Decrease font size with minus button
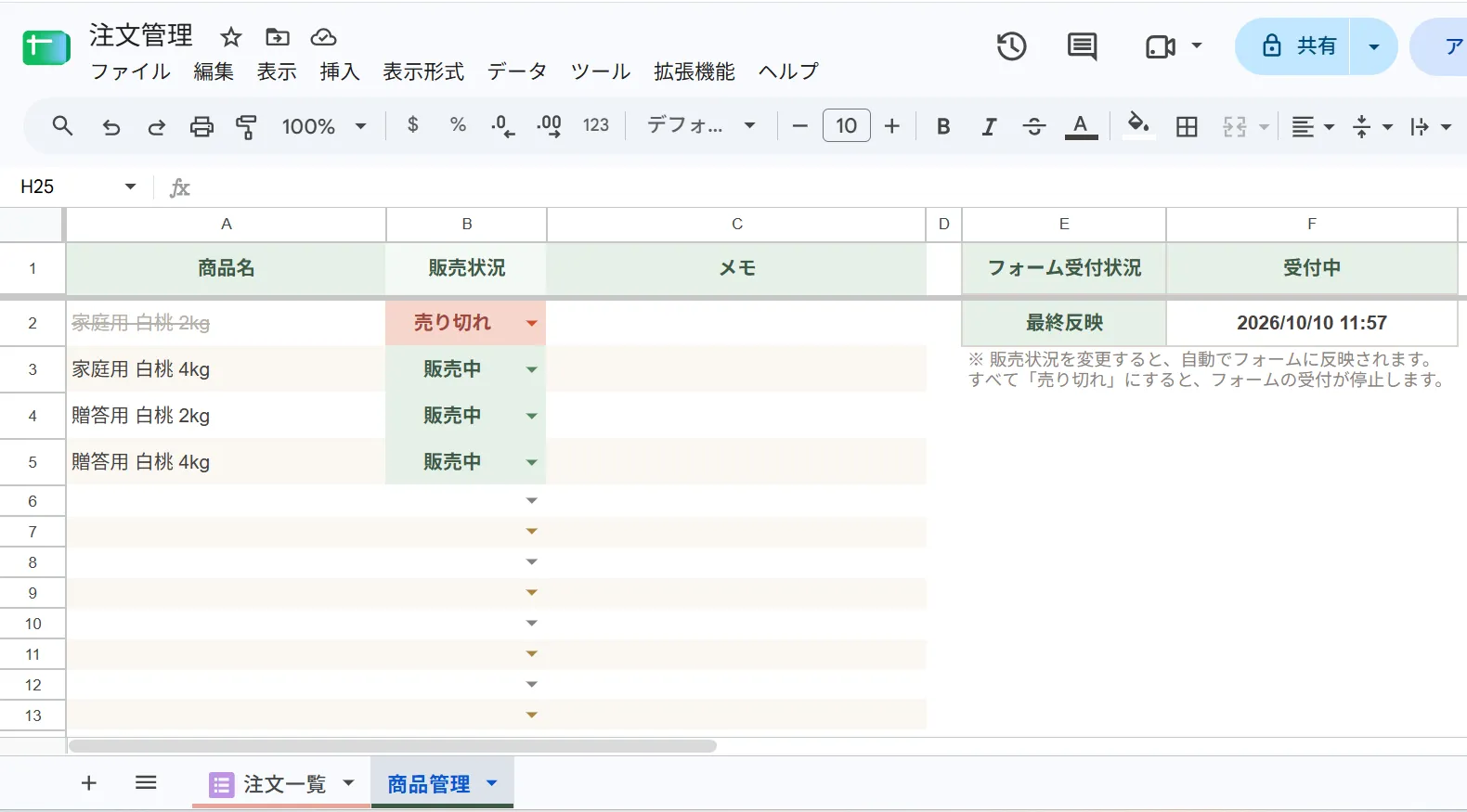1467x812 pixels. [x=799, y=126]
